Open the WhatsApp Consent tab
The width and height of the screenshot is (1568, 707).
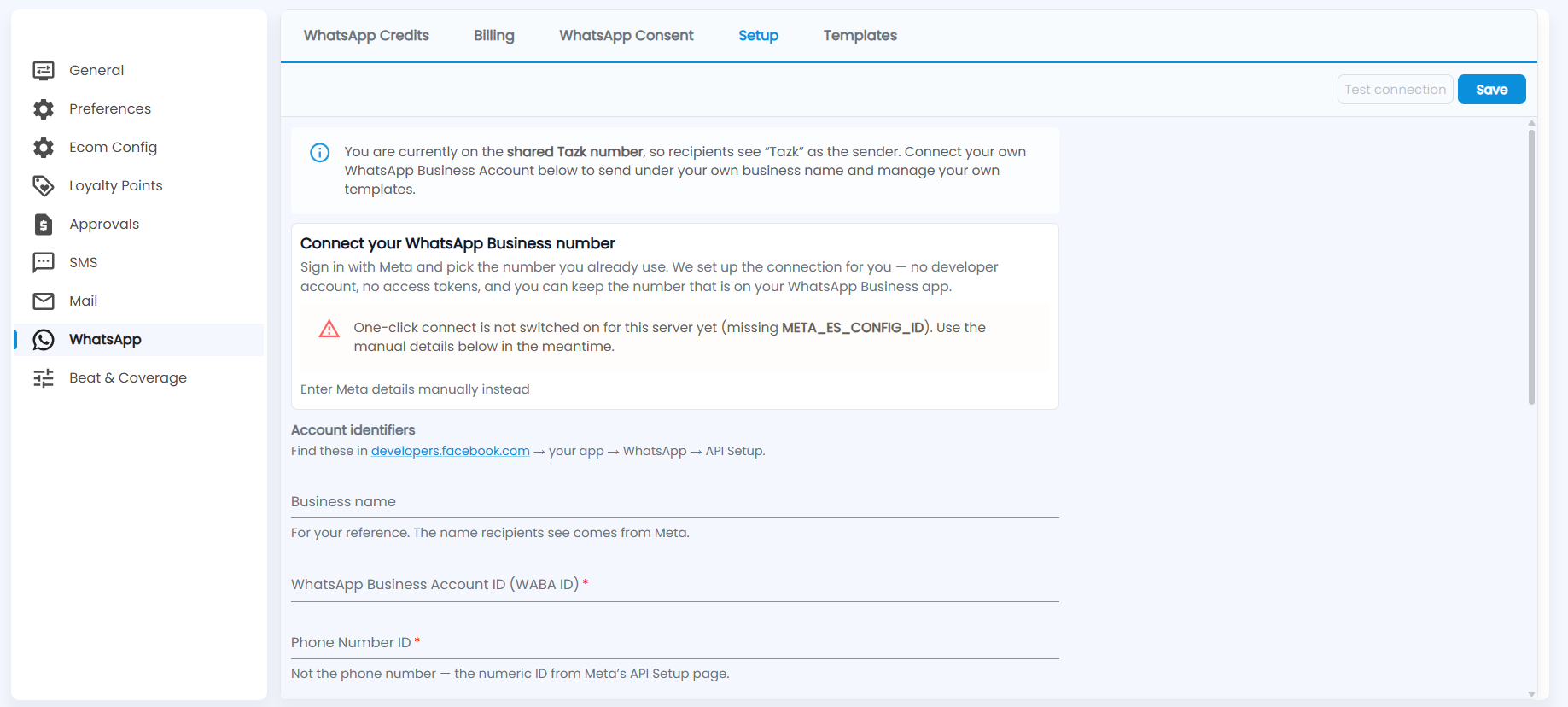(627, 35)
